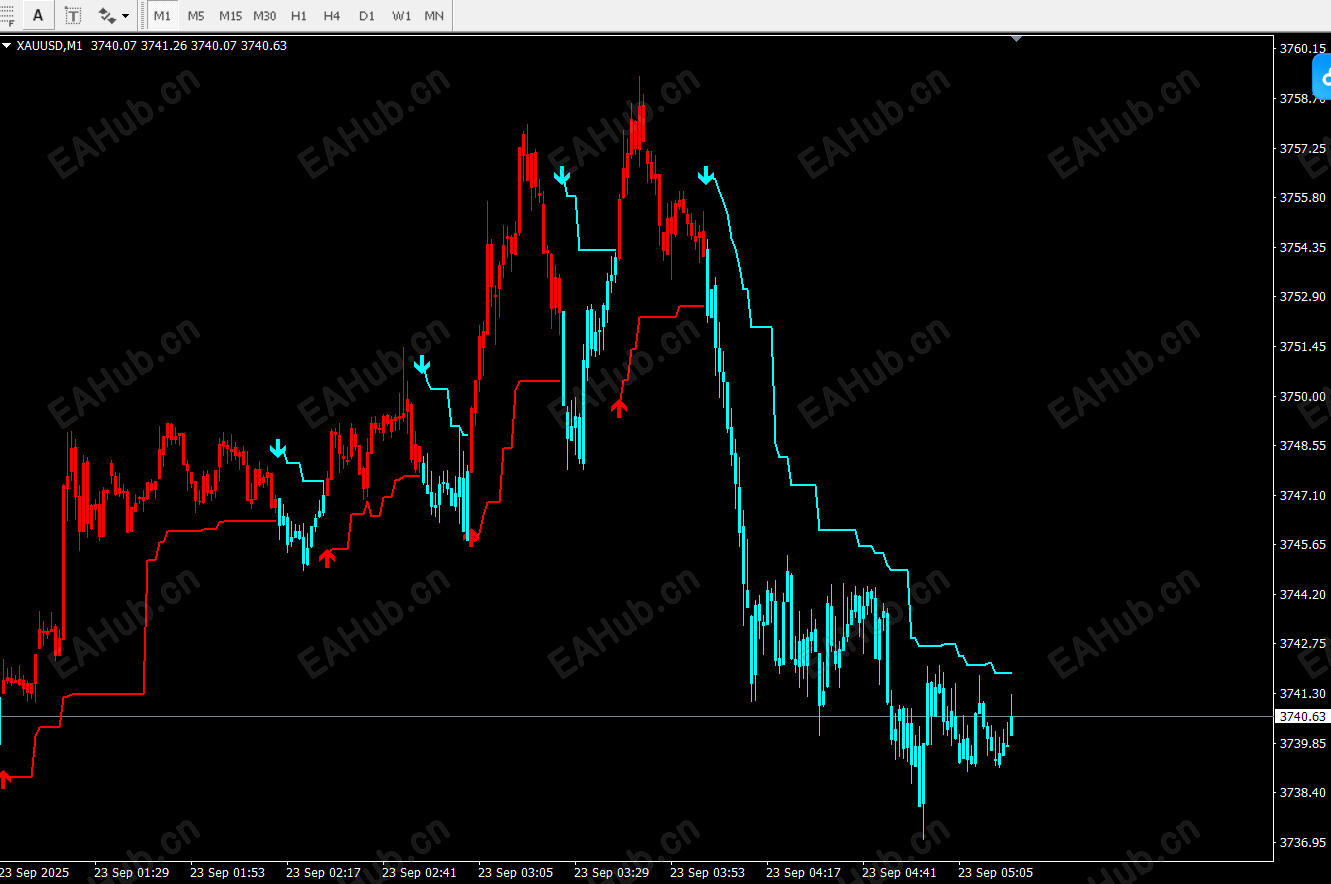This screenshot has height=884, width=1331.
Task: Click the 3750.00 price scale label
Action: (1303, 396)
